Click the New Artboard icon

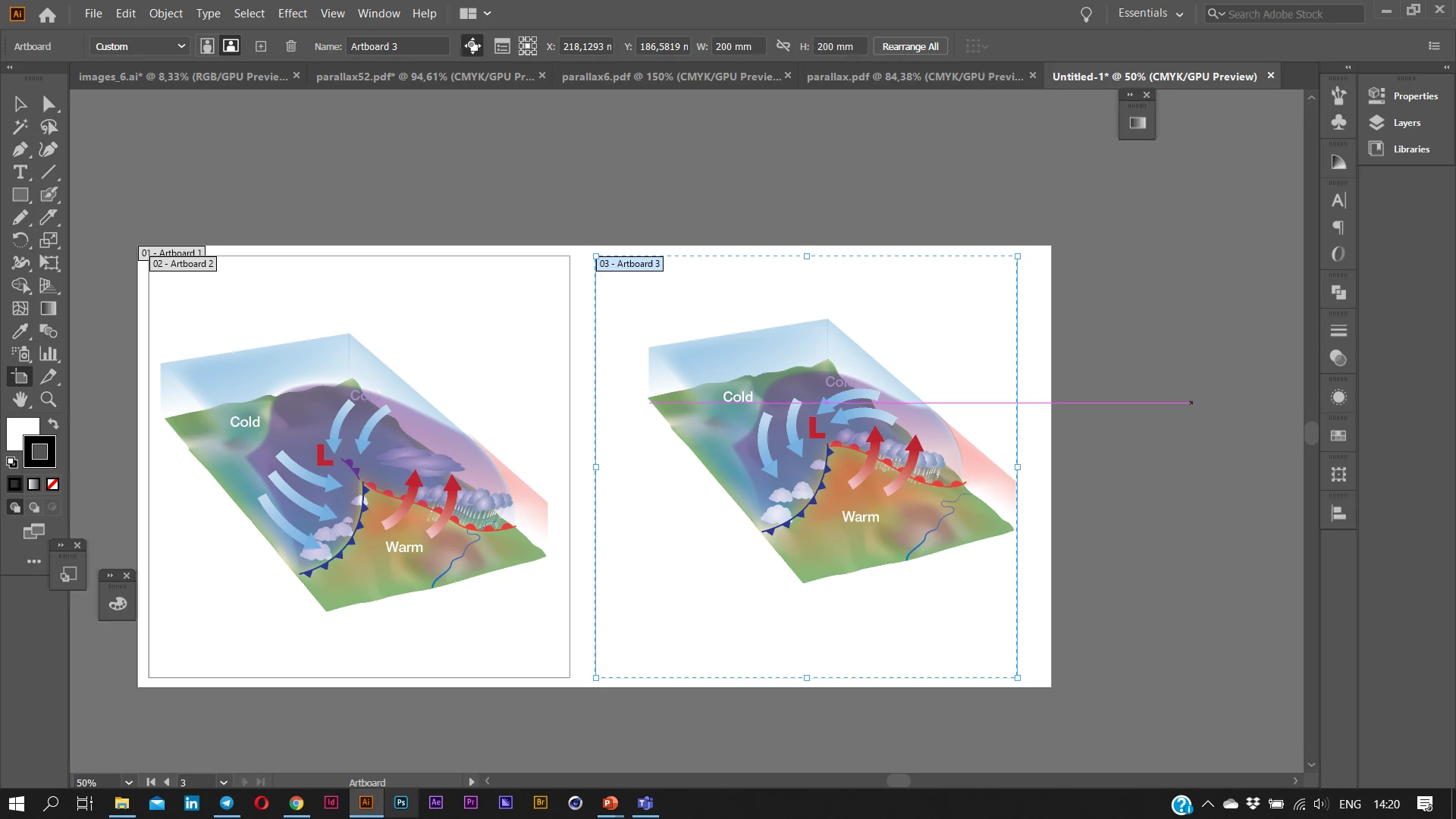[261, 46]
